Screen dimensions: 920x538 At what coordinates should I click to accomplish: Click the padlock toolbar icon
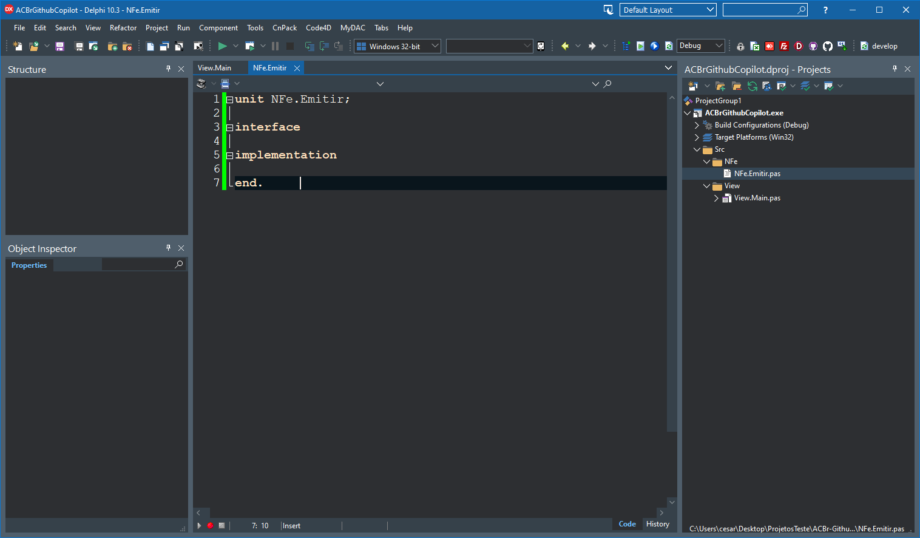tap(740, 46)
